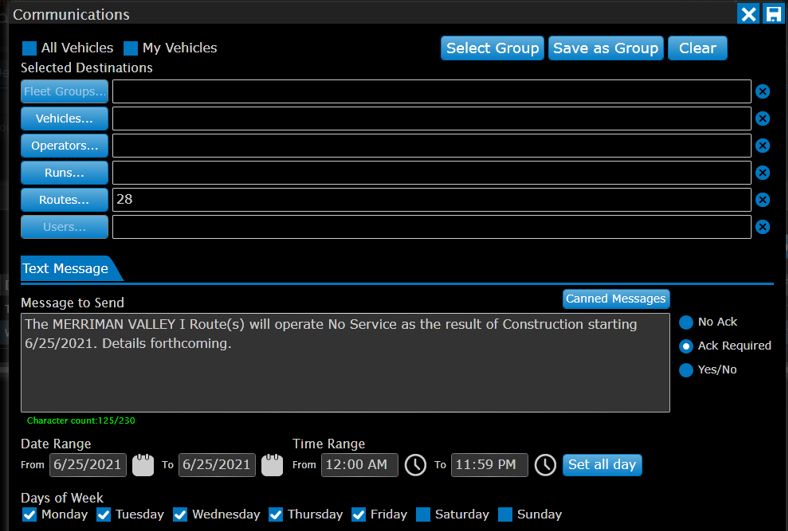Image resolution: width=788 pixels, height=531 pixels.
Task: Click inside the Message to Send textbox
Action: point(345,375)
